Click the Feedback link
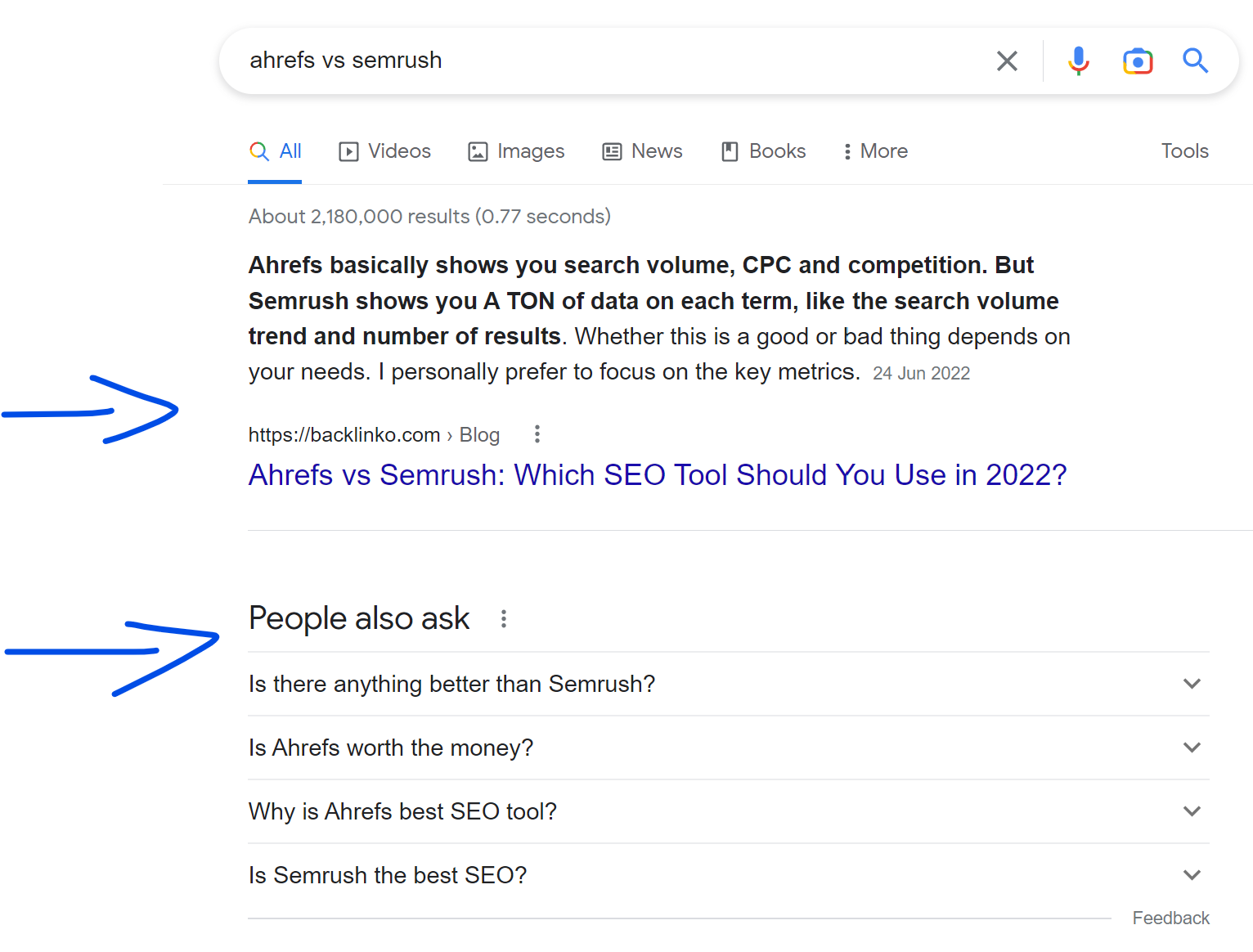 point(1171,918)
